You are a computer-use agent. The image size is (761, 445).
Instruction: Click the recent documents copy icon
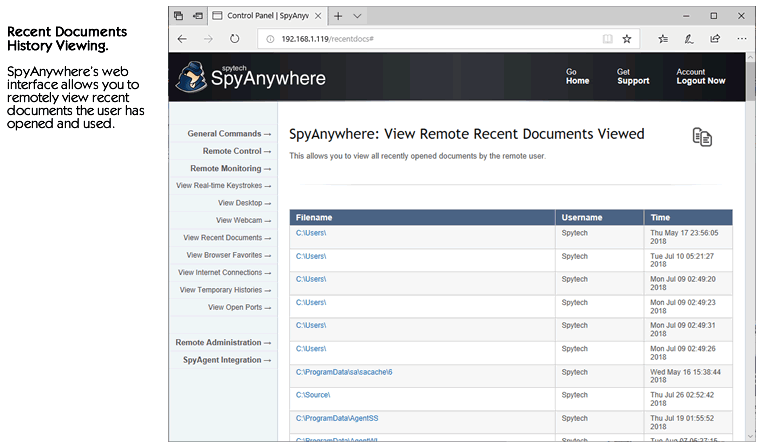(x=702, y=137)
